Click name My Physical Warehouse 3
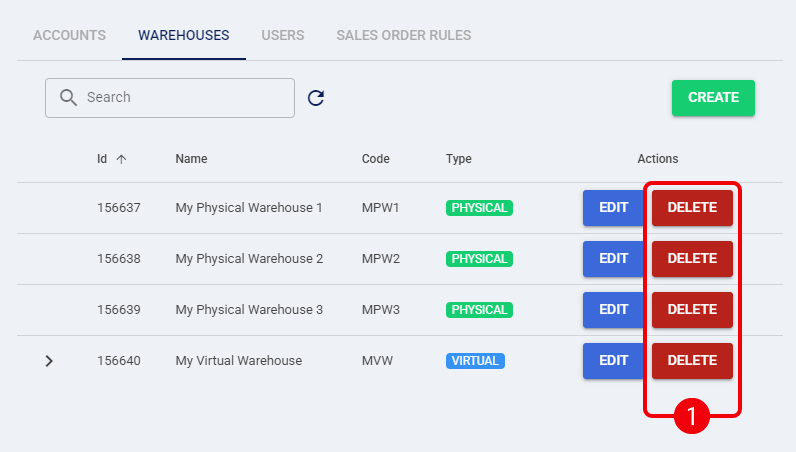The height and width of the screenshot is (452, 796). click(249, 310)
